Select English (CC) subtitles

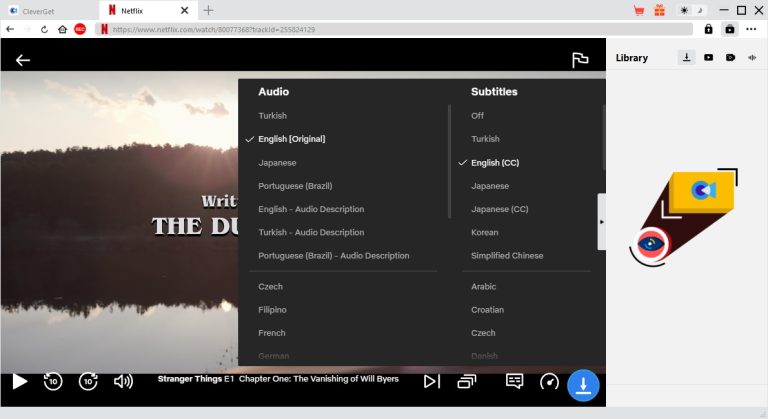[495, 163]
